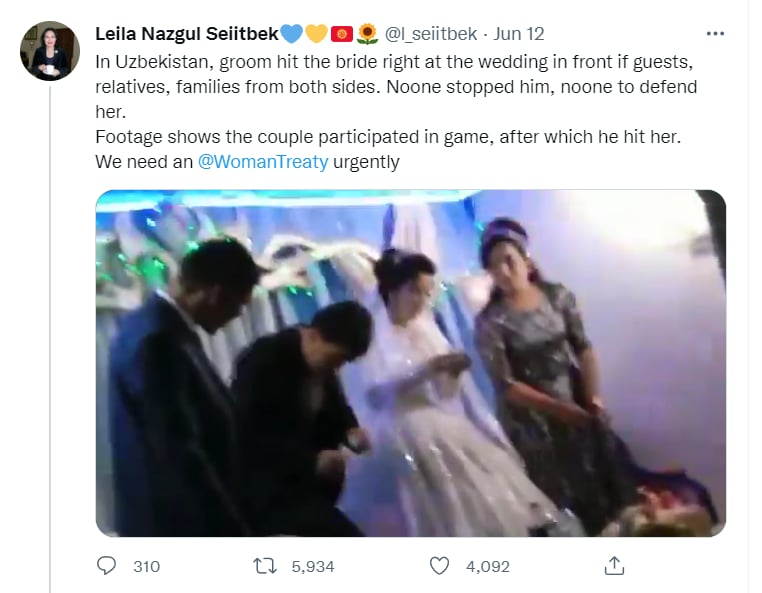Play the embedded wedding video

pyautogui.click(x=411, y=363)
